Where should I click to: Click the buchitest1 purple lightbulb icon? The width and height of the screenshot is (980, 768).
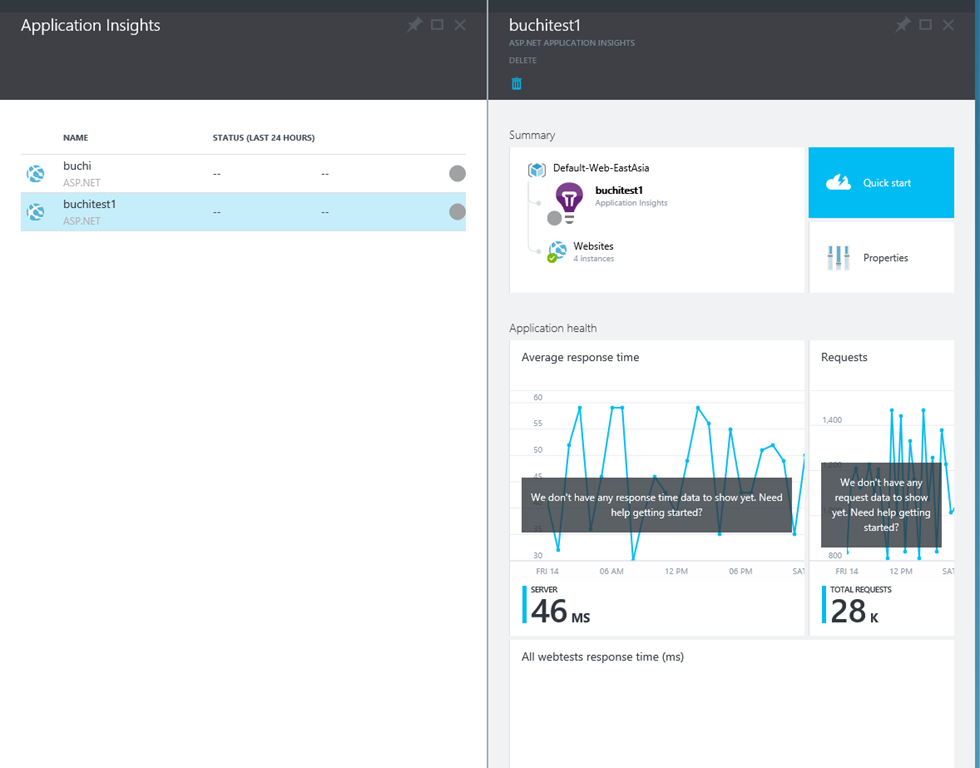tap(569, 202)
